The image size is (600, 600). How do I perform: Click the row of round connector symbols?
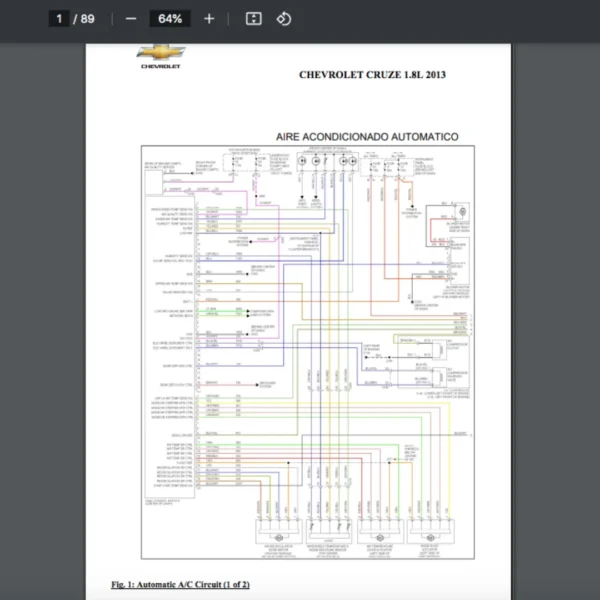[x=325, y=160]
